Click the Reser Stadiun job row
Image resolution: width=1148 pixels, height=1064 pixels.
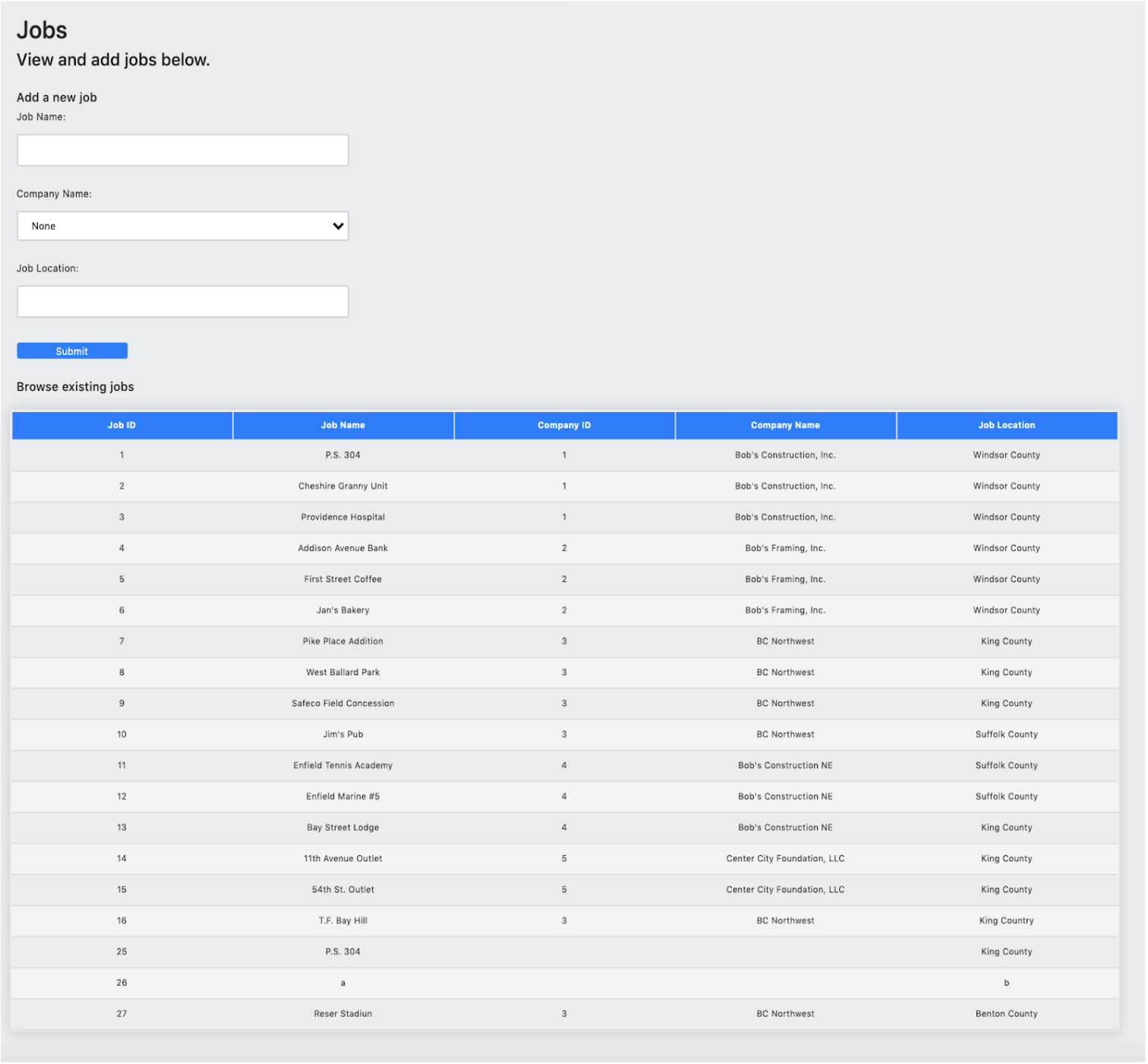tap(342, 1013)
